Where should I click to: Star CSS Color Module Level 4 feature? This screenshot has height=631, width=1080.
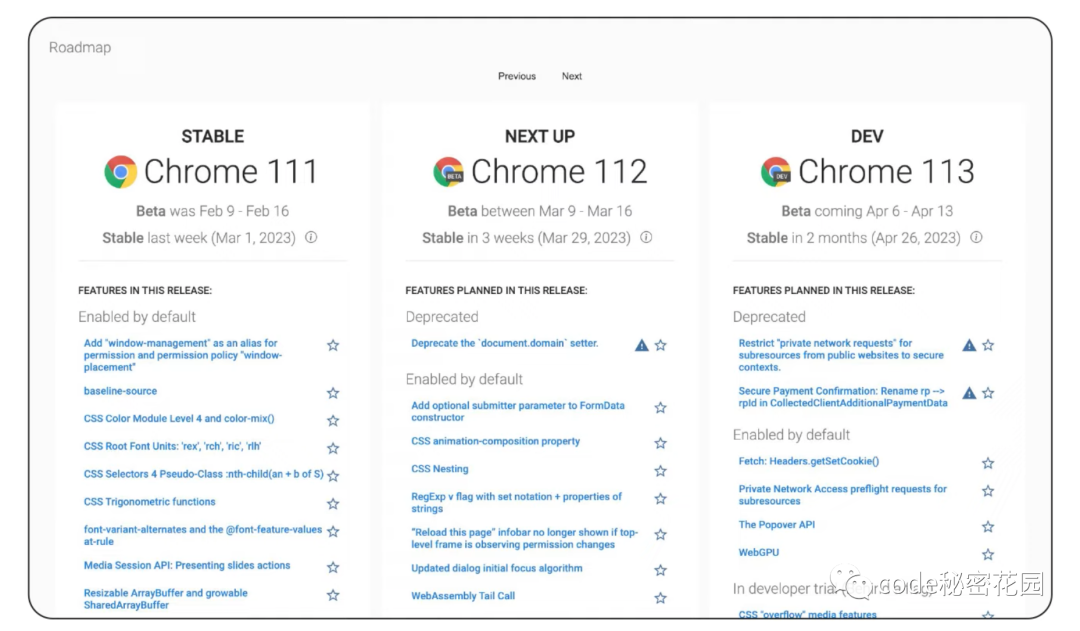click(x=333, y=420)
